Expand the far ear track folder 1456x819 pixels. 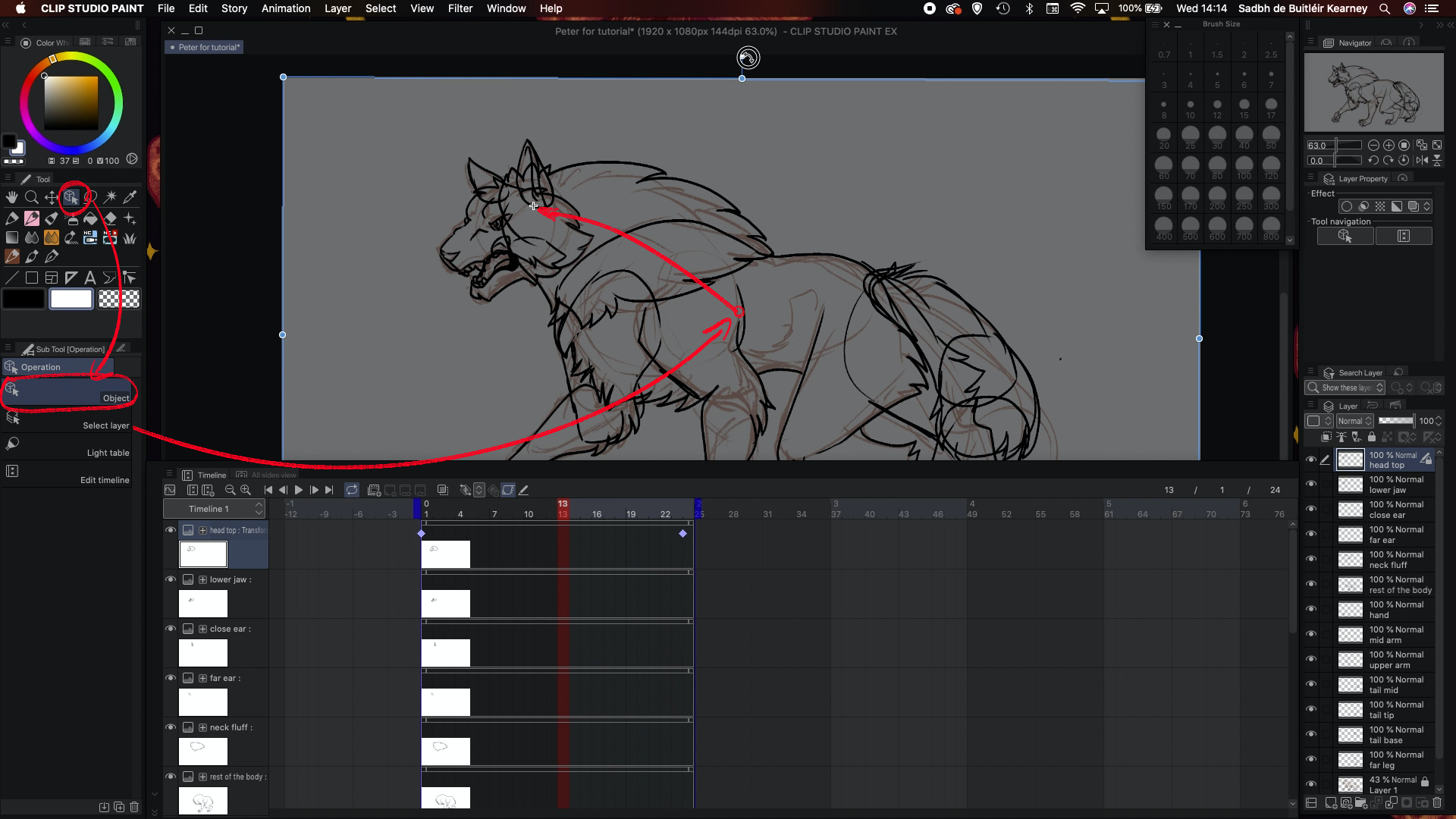(202, 678)
